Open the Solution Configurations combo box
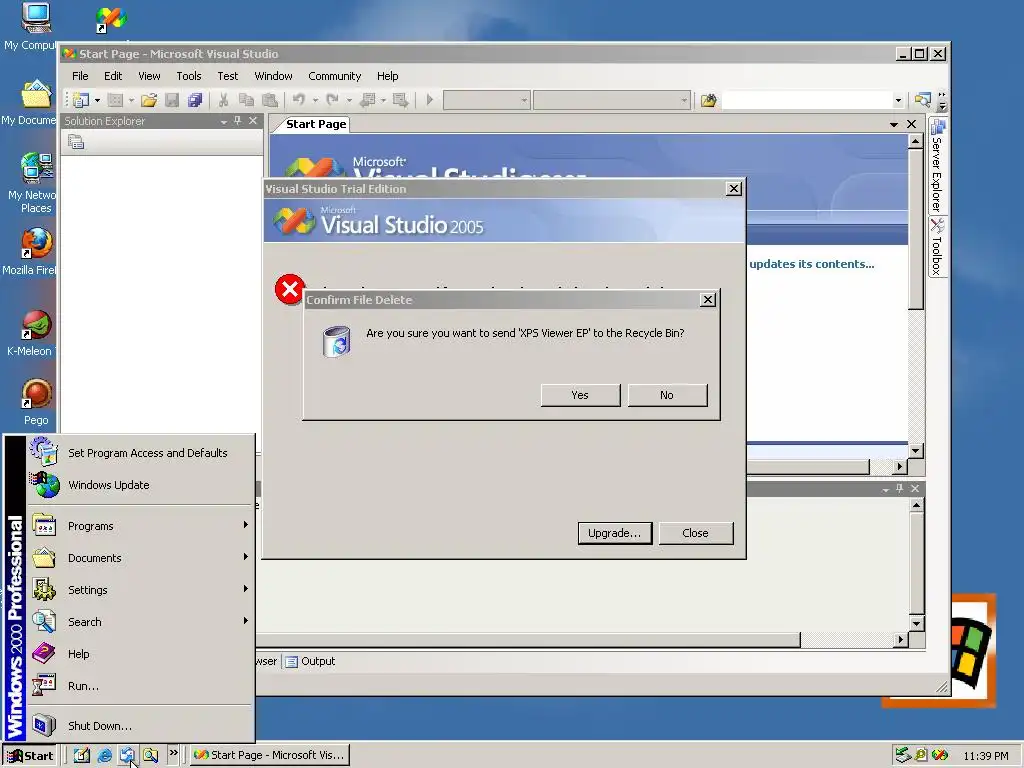1024x768 pixels. pos(487,100)
